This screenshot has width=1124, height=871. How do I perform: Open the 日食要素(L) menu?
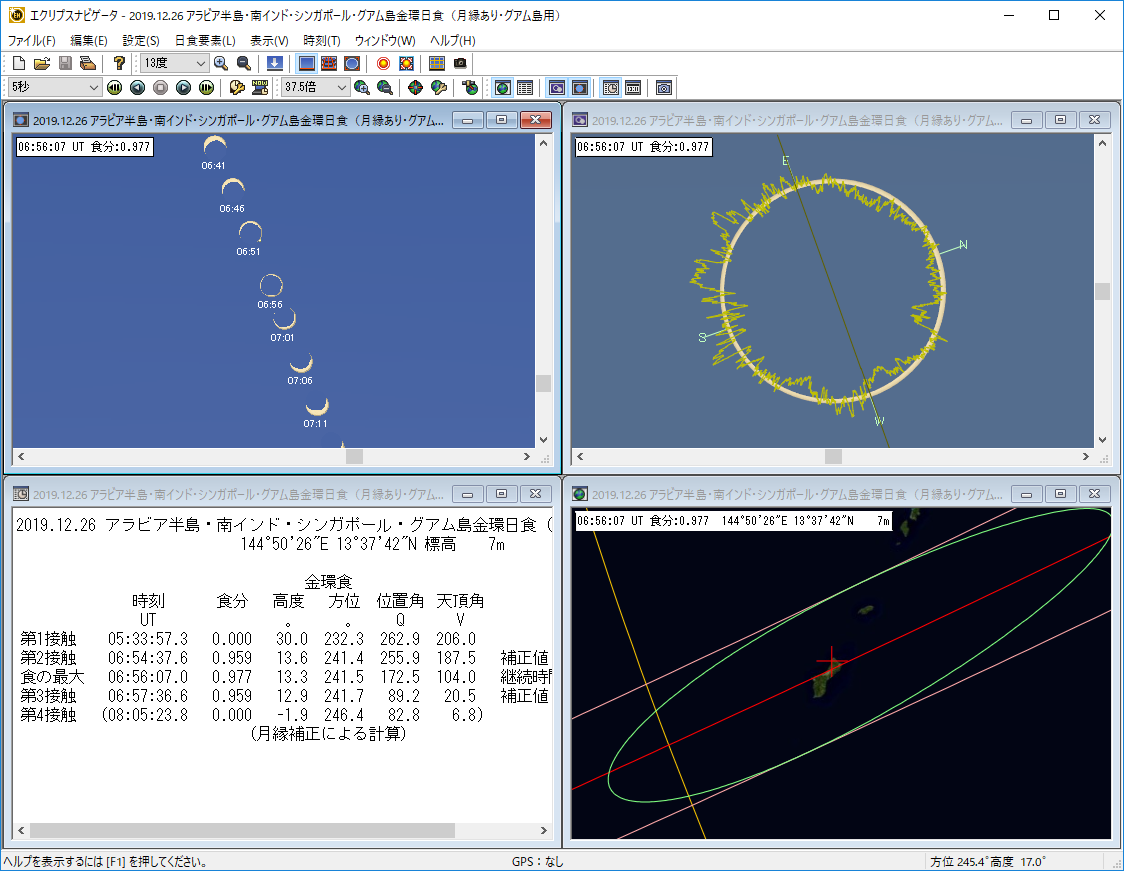pos(204,41)
